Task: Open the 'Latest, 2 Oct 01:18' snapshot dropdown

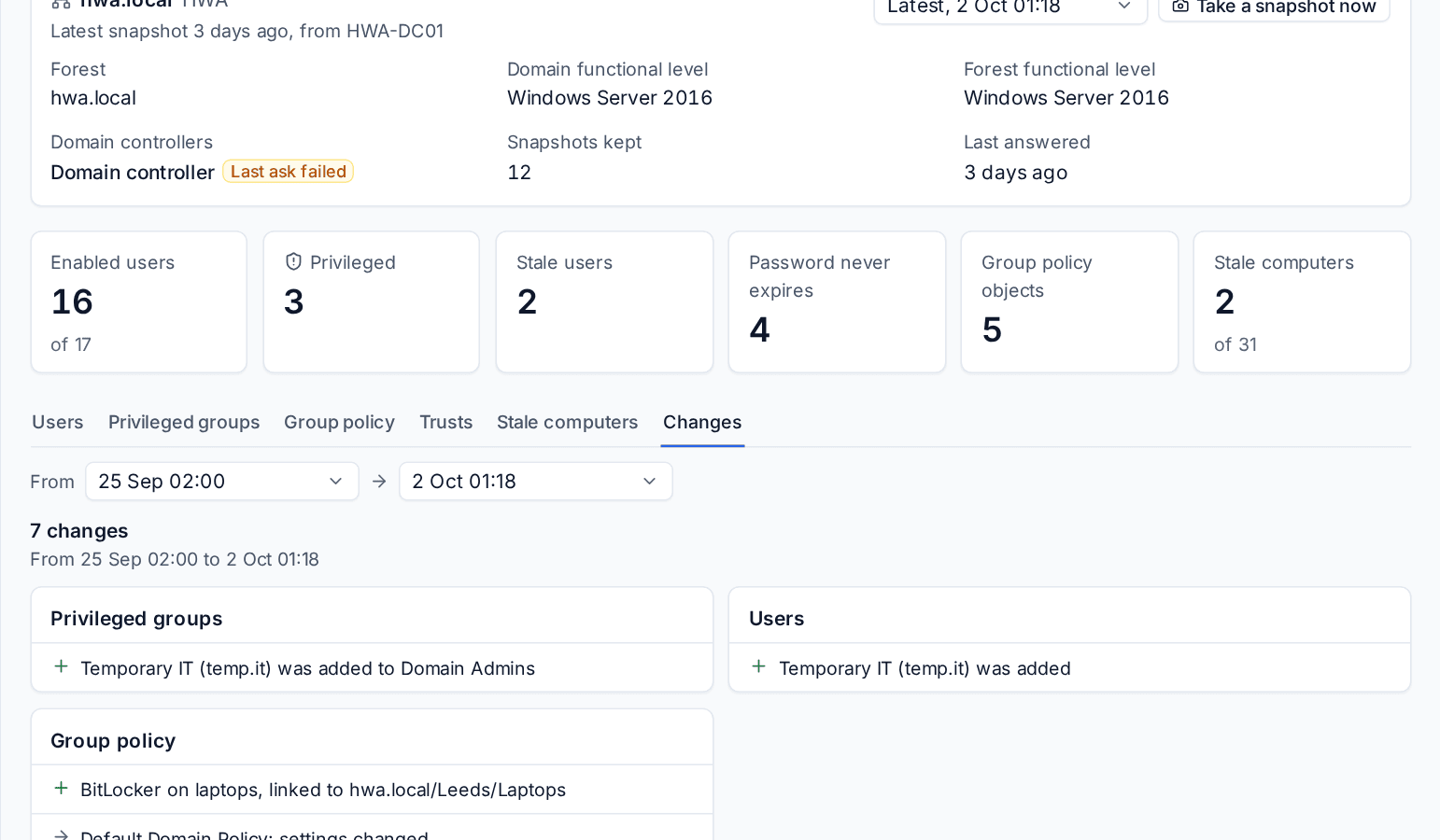Action: point(1010,7)
